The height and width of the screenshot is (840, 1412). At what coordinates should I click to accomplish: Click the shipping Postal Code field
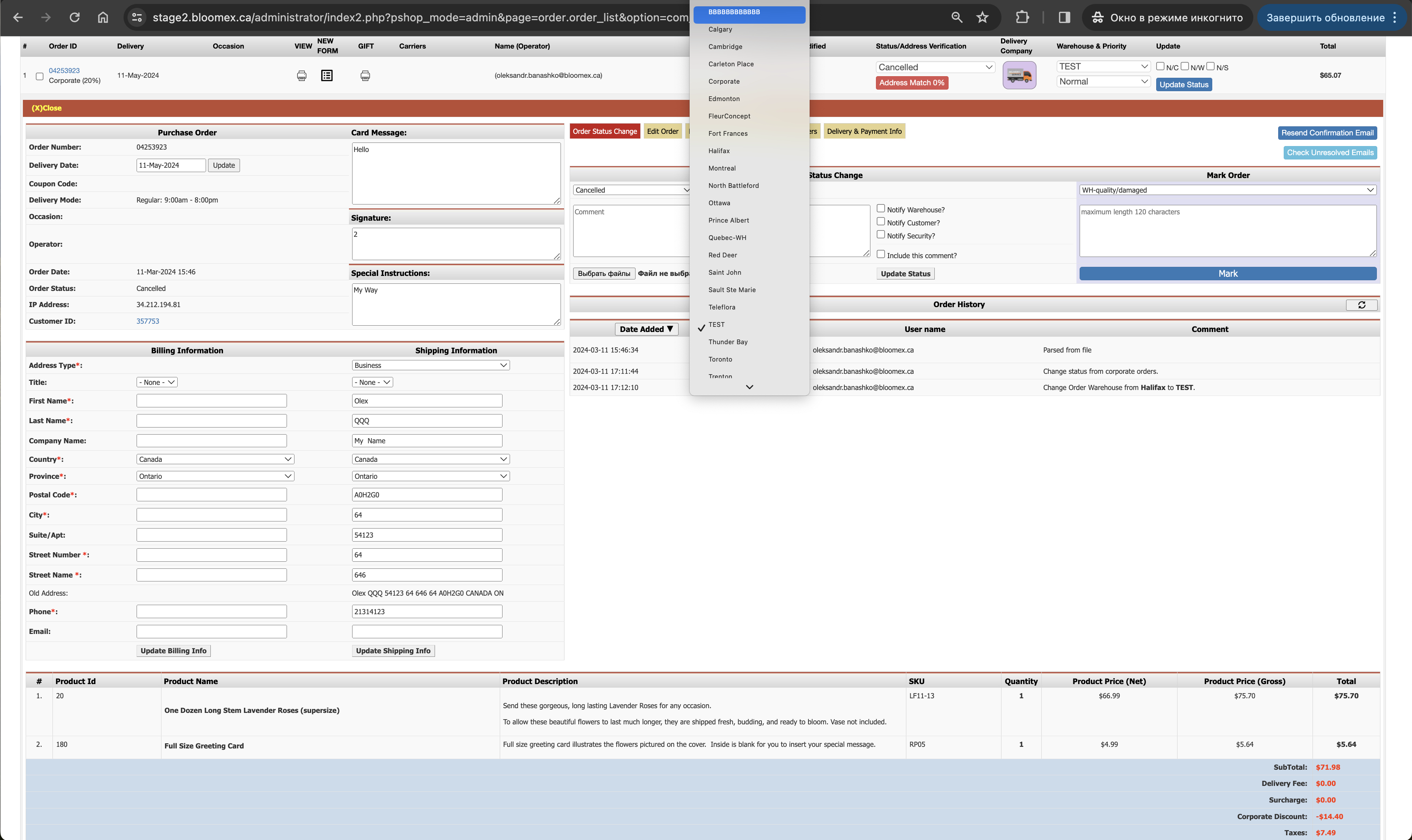tap(427, 495)
